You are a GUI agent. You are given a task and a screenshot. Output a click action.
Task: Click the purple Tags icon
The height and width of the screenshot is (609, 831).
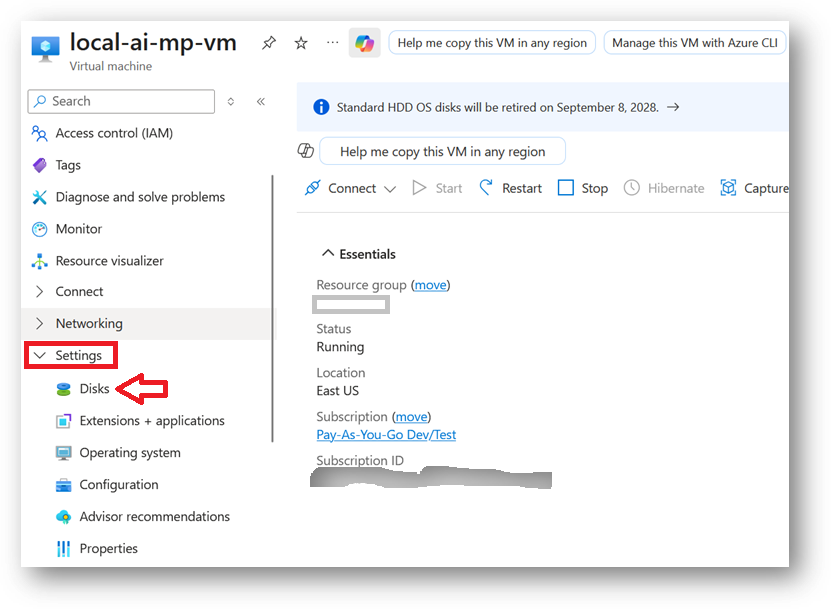(x=39, y=165)
